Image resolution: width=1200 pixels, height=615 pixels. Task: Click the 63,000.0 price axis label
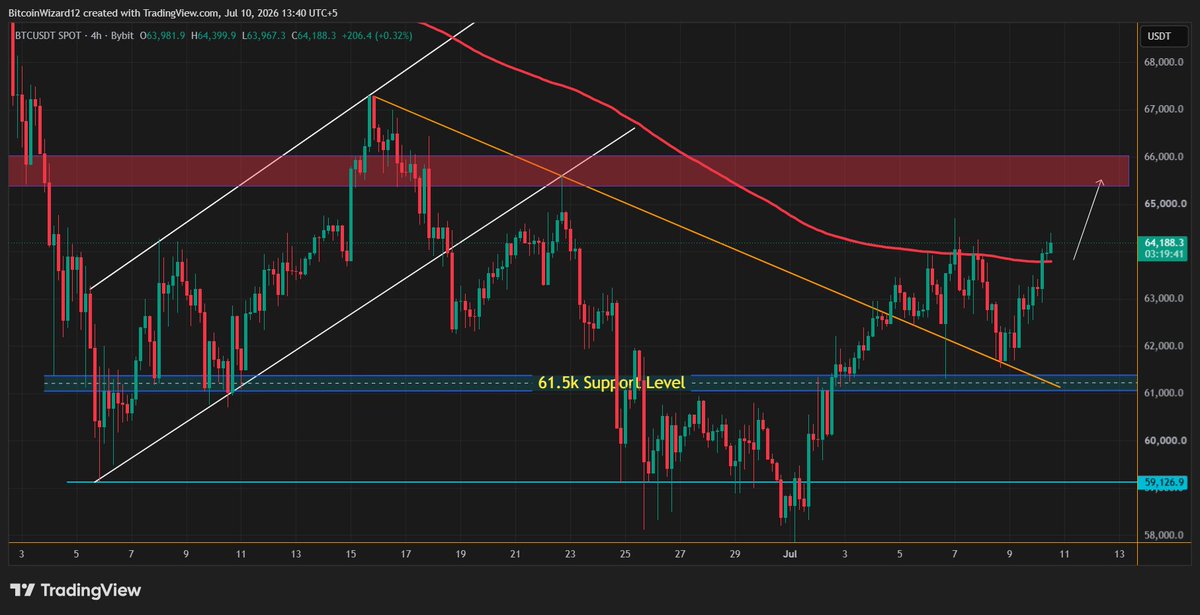click(1164, 298)
